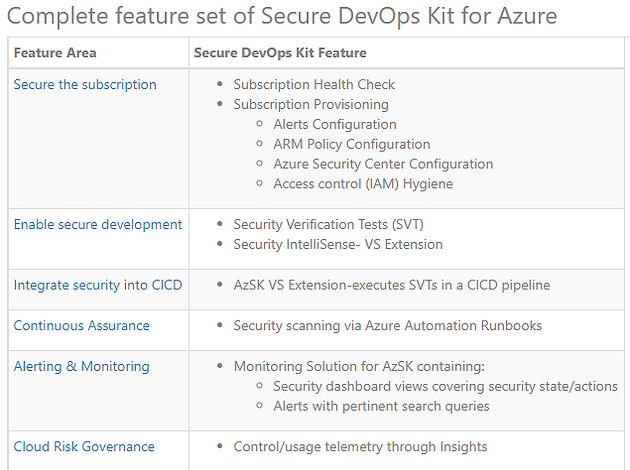The image size is (630, 470).
Task: Open the Secure the subscription link
Action: [x=85, y=85]
